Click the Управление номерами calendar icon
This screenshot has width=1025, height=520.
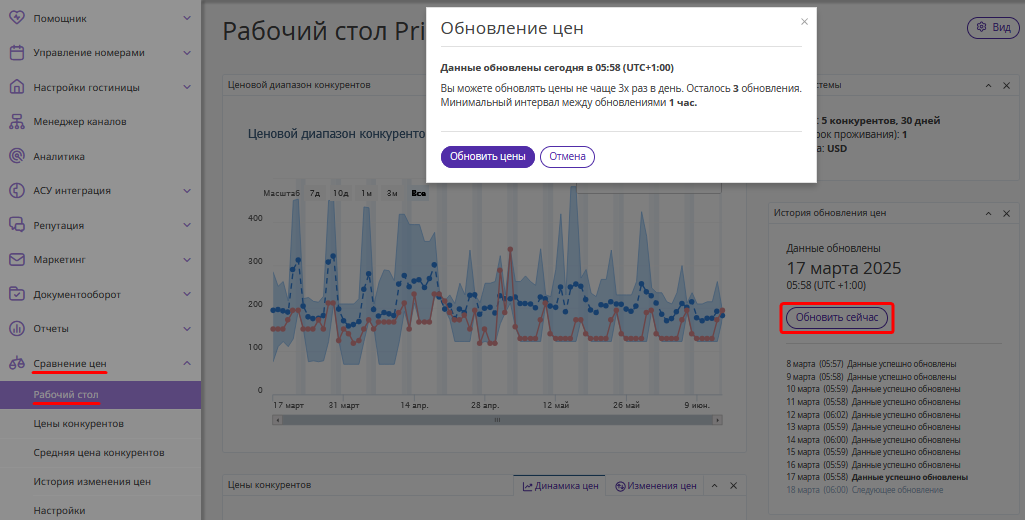[17, 53]
